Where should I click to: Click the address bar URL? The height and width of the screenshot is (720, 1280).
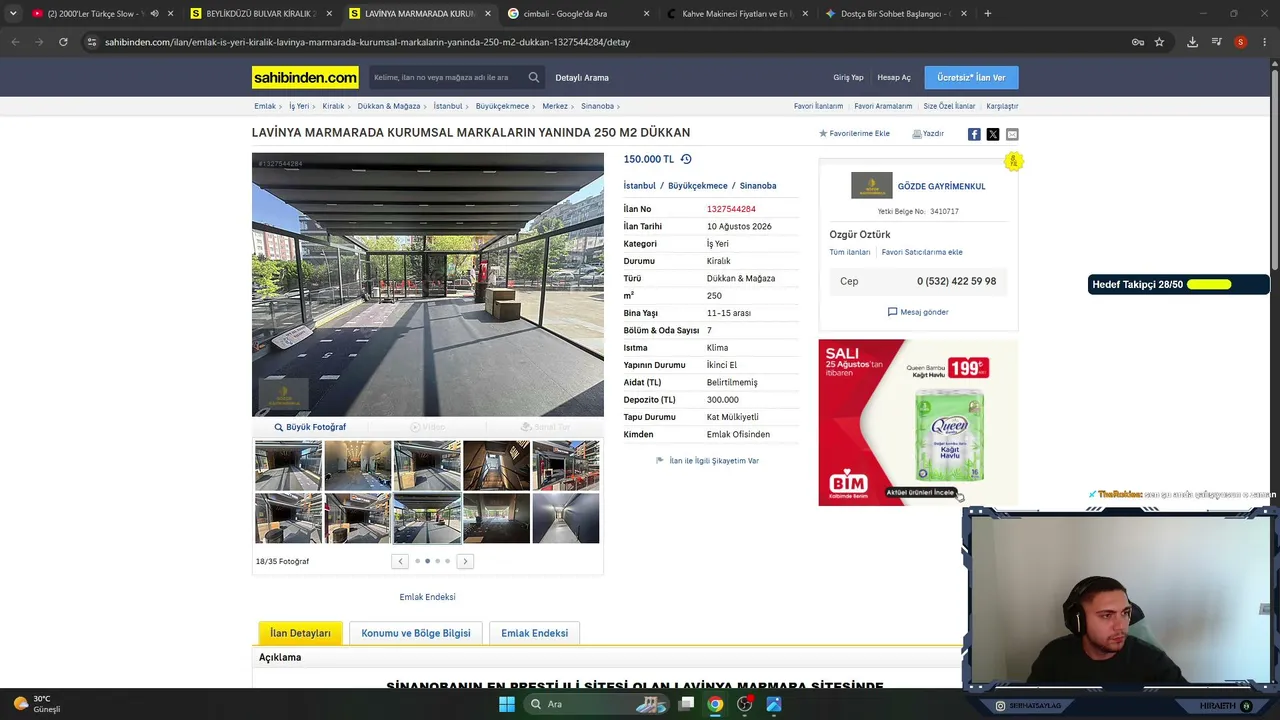(367, 42)
